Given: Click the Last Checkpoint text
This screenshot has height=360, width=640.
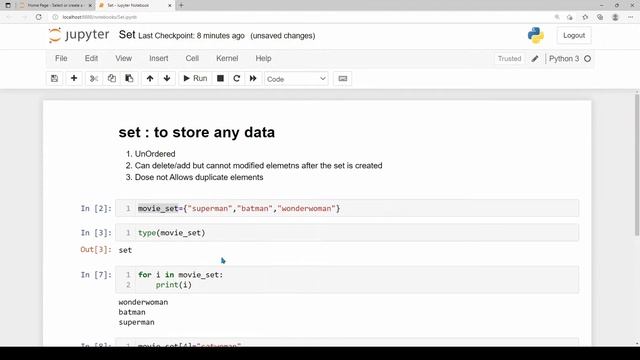Looking at the screenshot, I should point(191,36).
